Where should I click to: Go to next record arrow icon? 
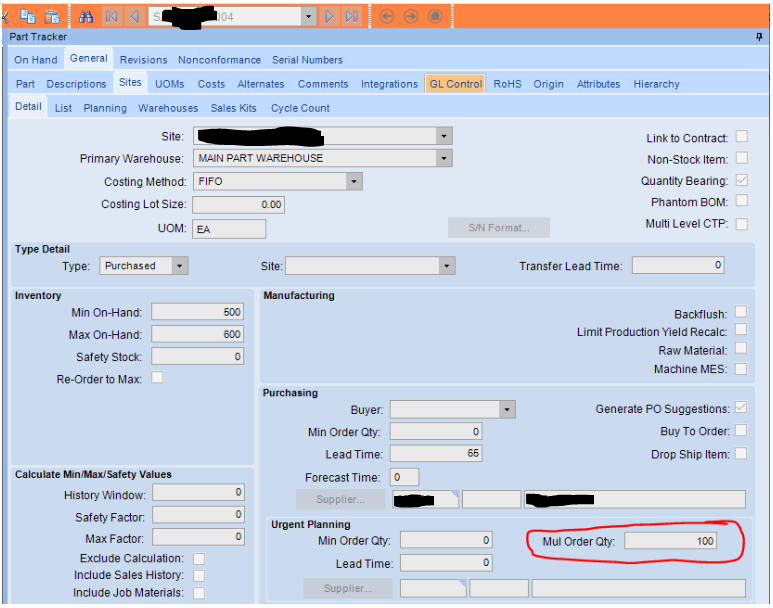329,17
